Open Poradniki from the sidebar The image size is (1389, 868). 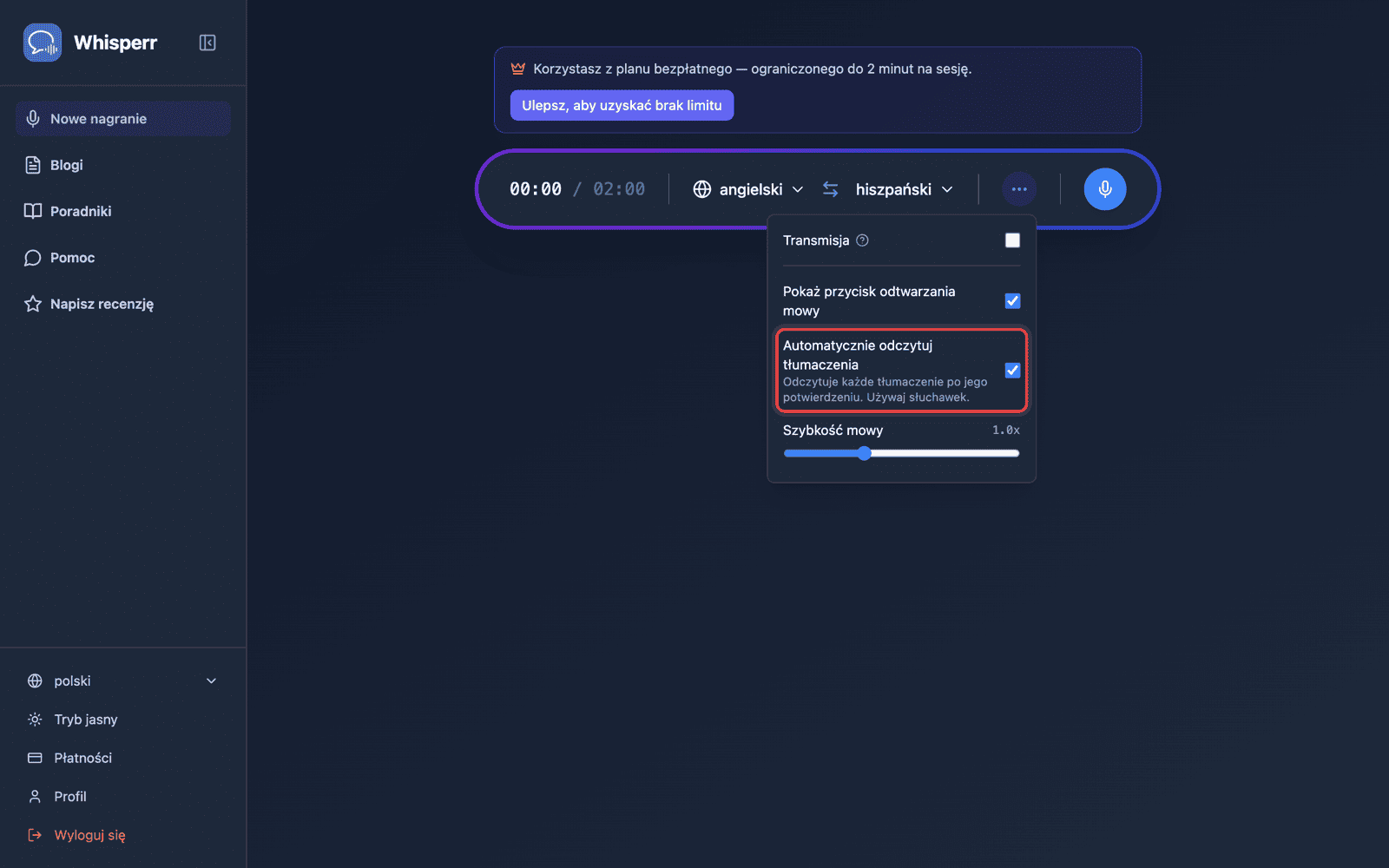122,211
